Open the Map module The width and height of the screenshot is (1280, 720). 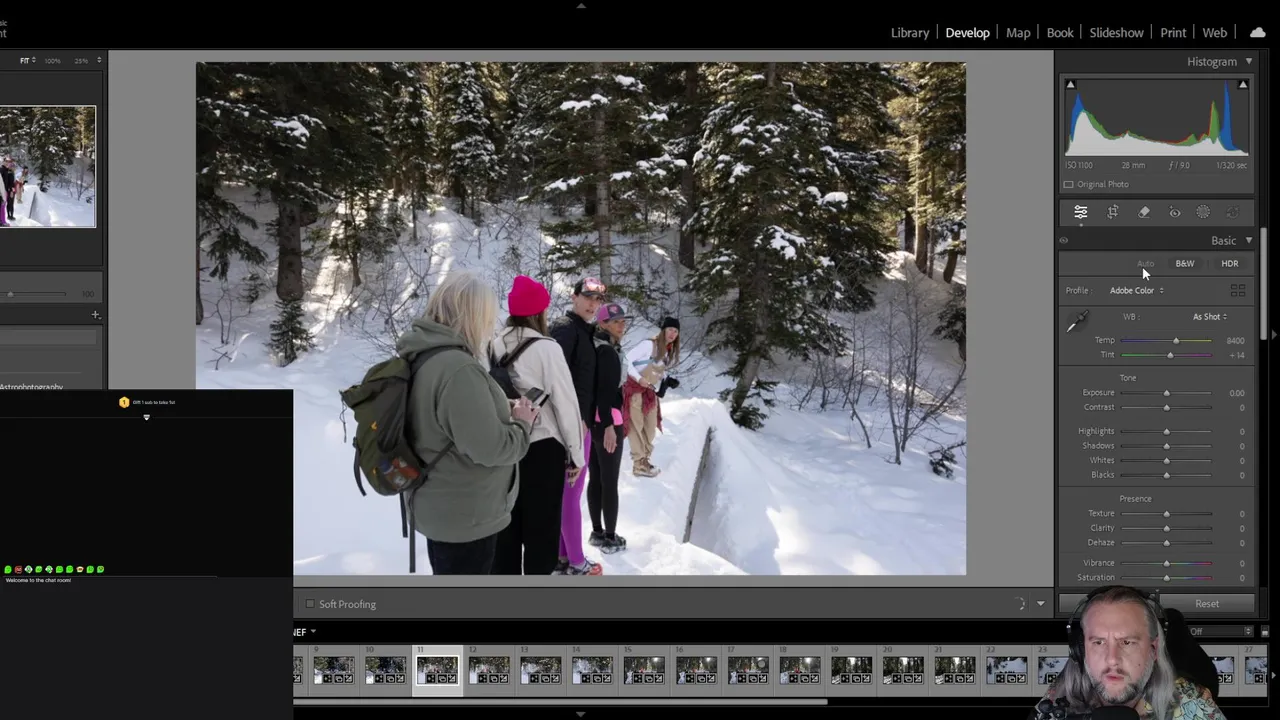[x=1018, y=32]
